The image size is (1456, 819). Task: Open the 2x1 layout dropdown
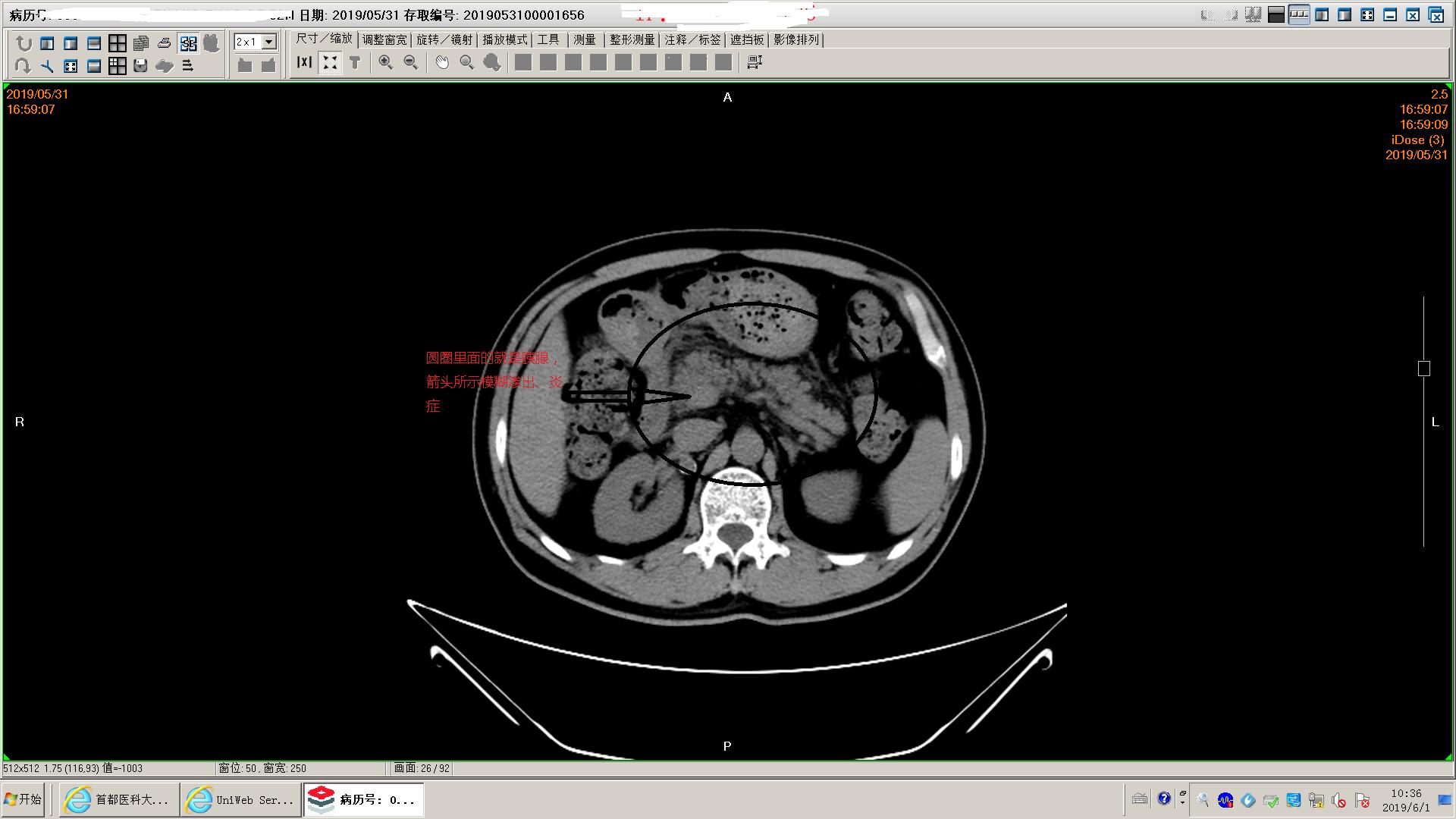click(268, 42)
